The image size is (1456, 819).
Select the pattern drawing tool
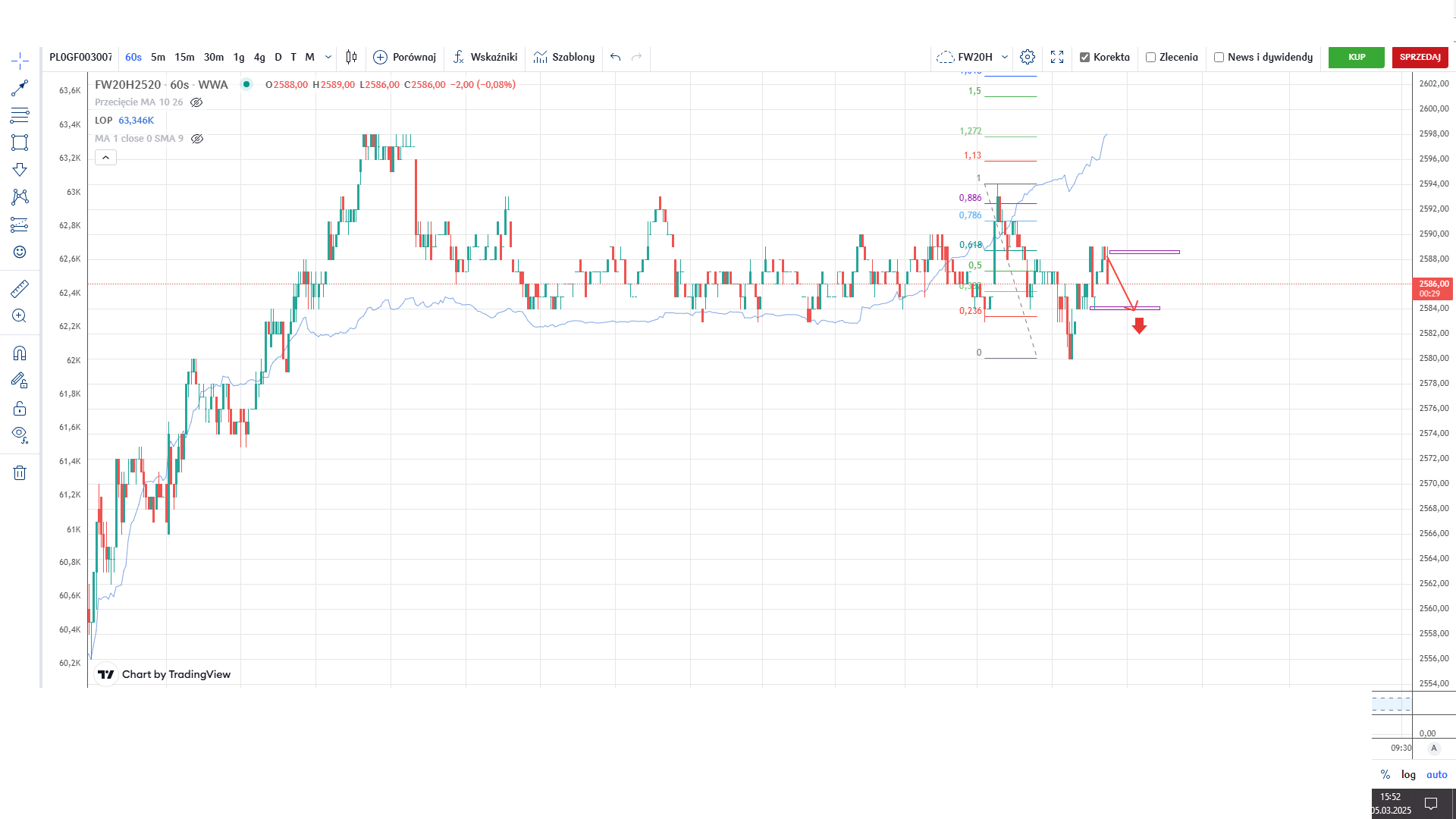(x=20, y=197)
